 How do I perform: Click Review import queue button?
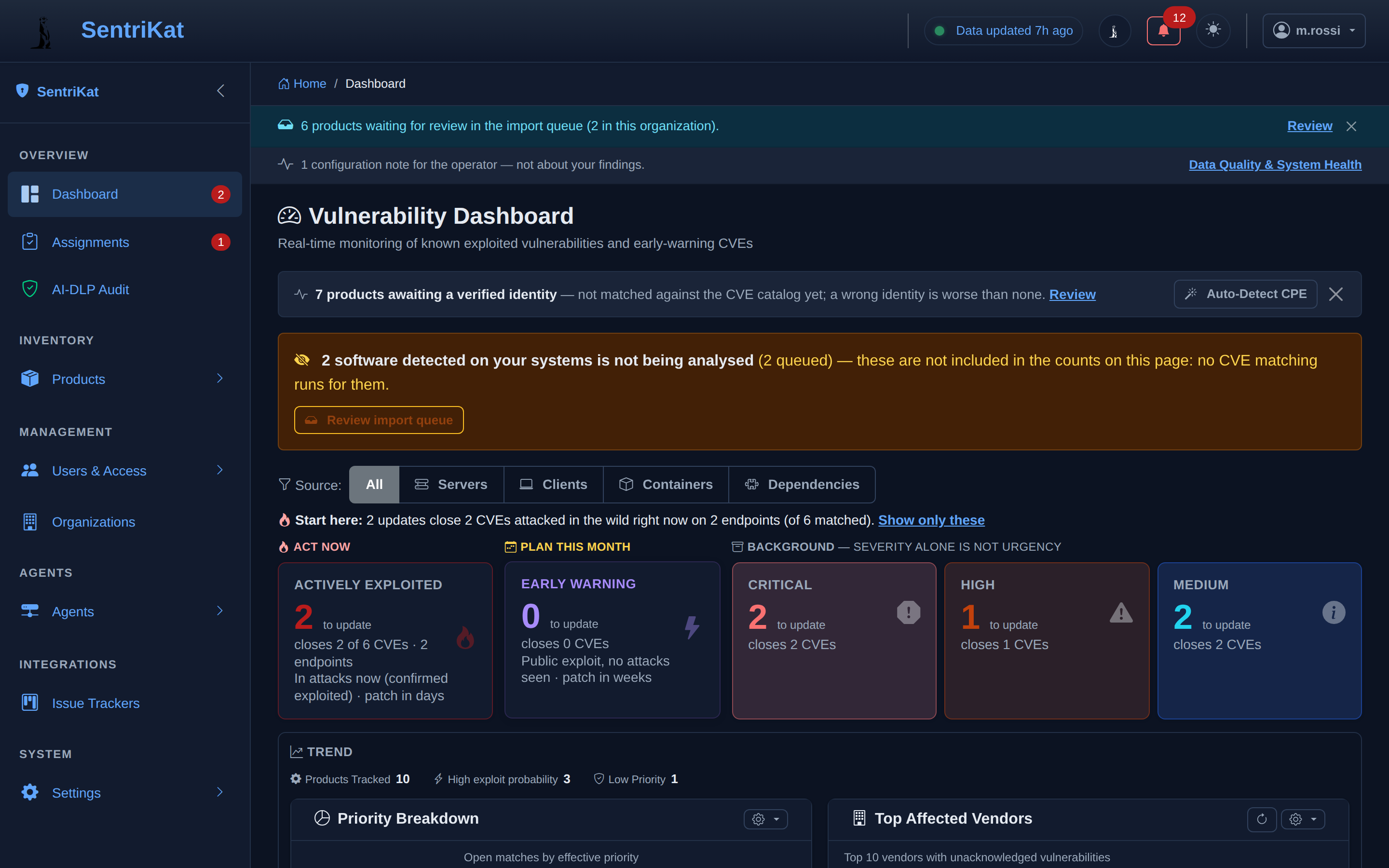pos(379,420)
